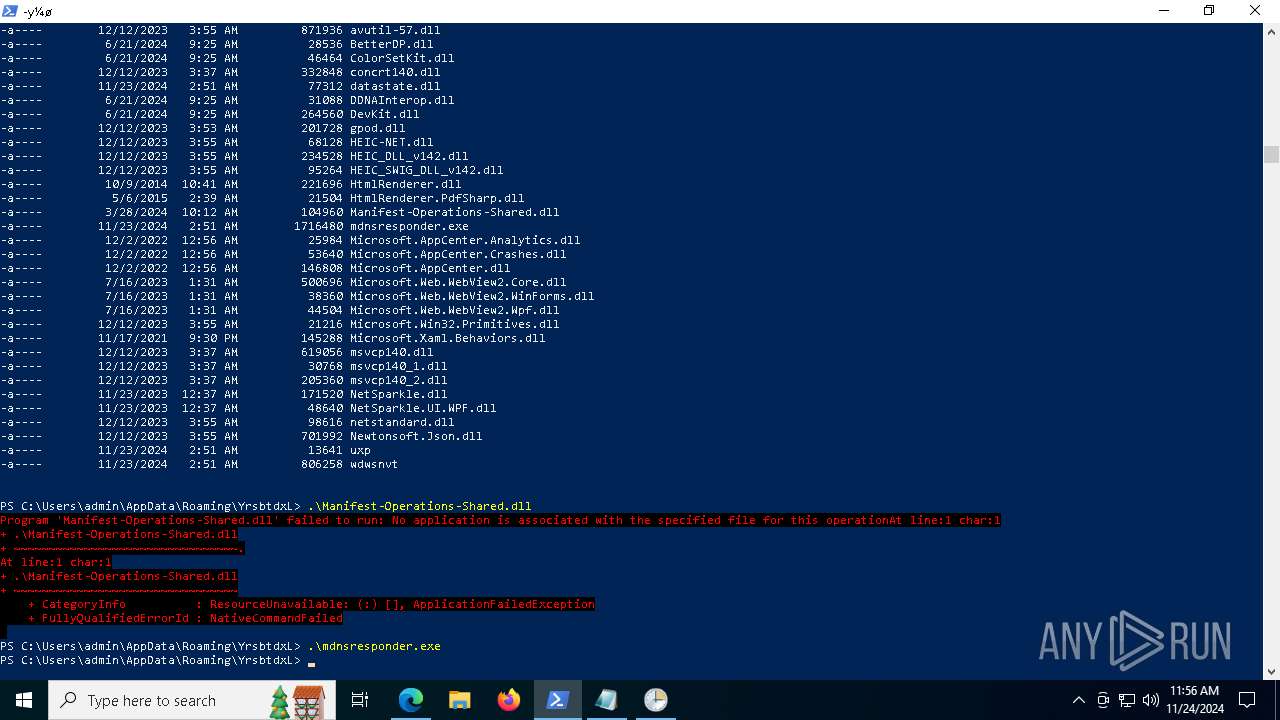
Task: Click Manifest-Operations-Shared.dll in the file listing
Action: click(x=455, y=212)
